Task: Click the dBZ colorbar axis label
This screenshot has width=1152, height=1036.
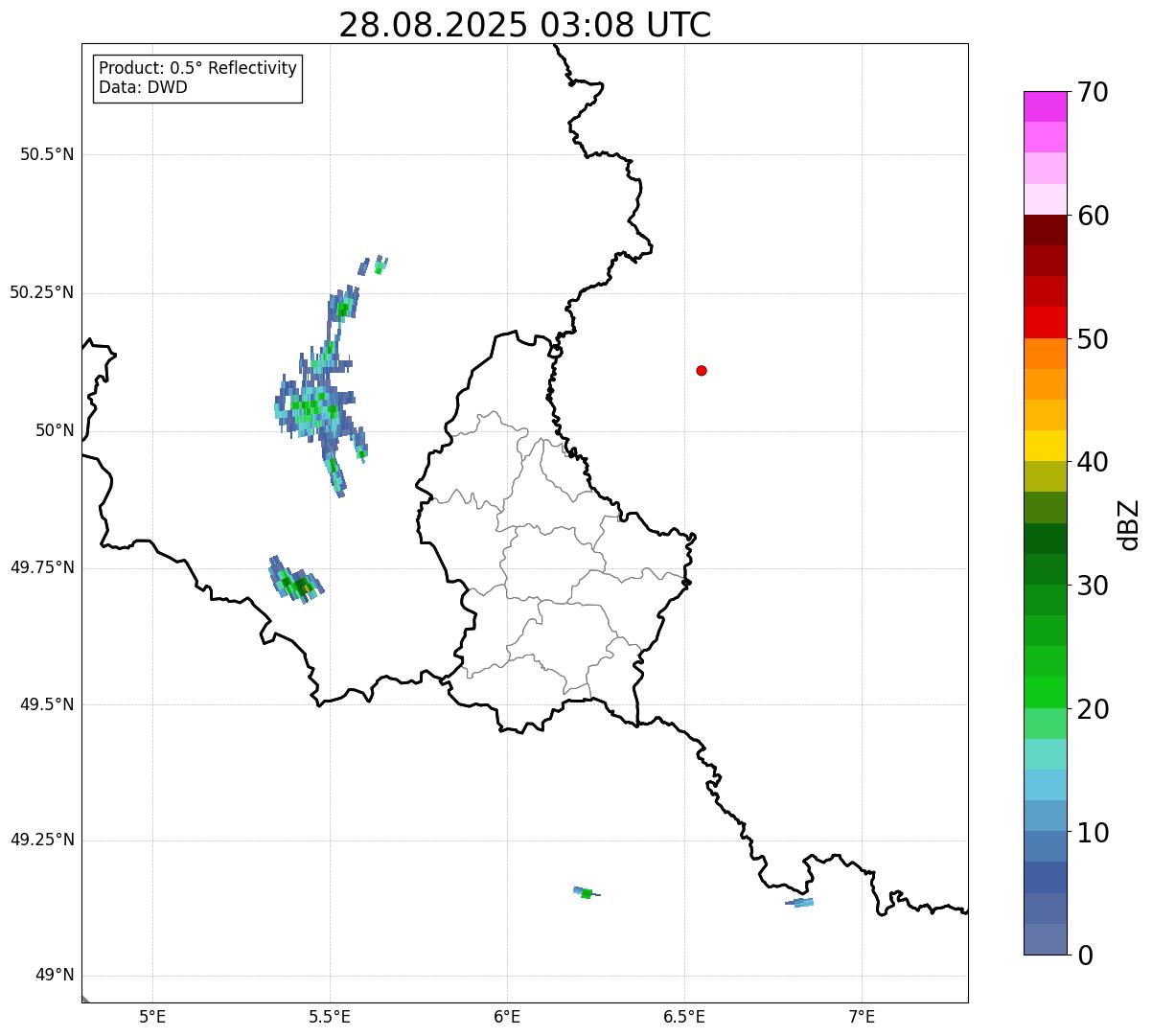Action: (1129, 523)
